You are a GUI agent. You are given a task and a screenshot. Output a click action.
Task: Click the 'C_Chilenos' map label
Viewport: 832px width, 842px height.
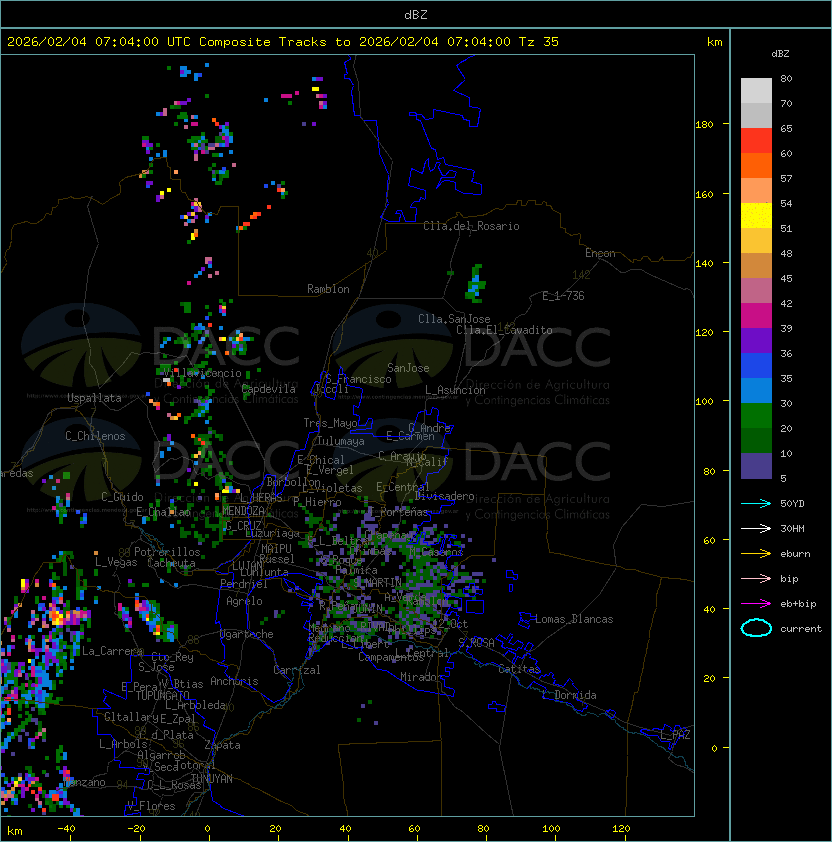tap(95, 436)
